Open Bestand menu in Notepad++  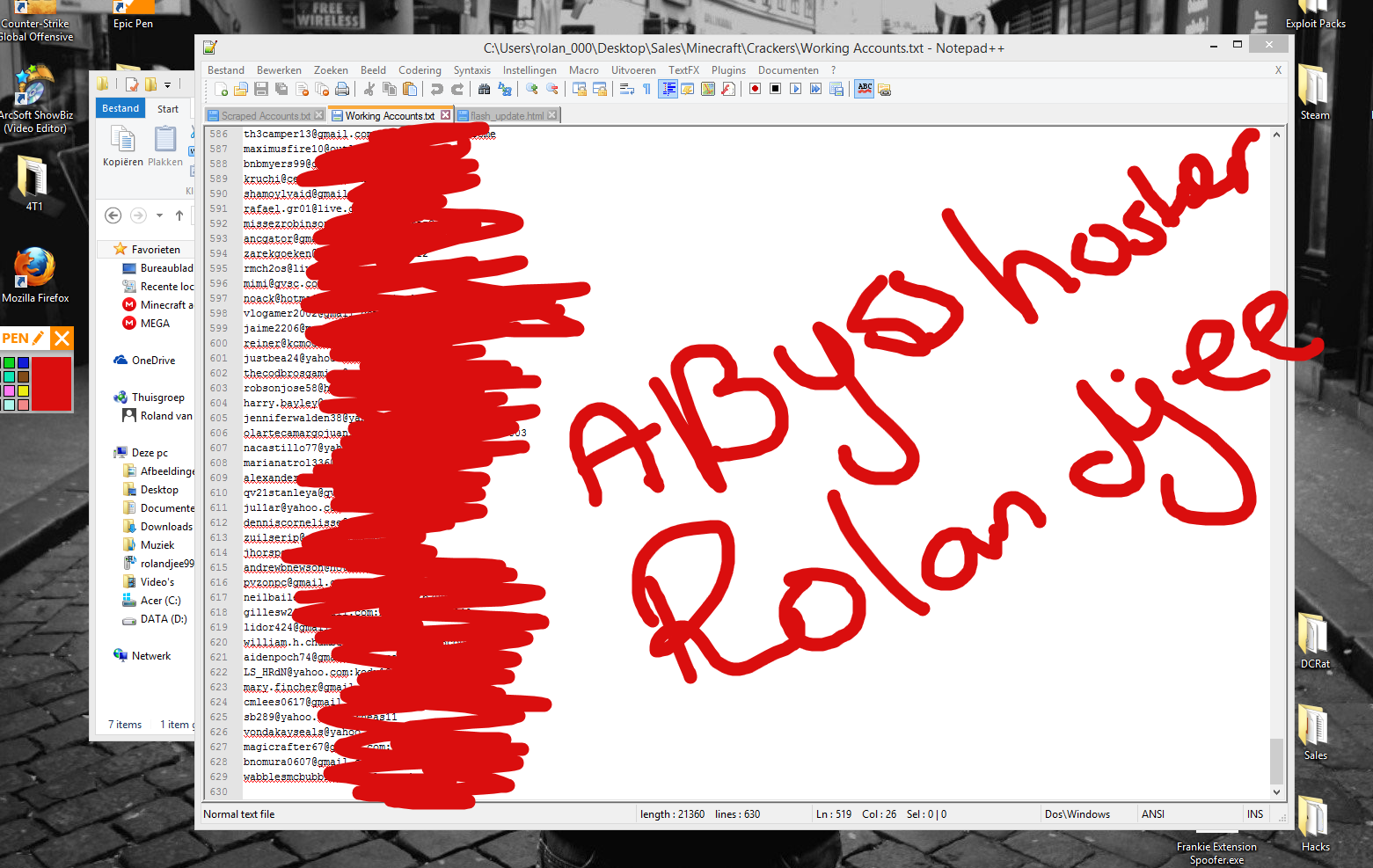(x=226, y=70)
